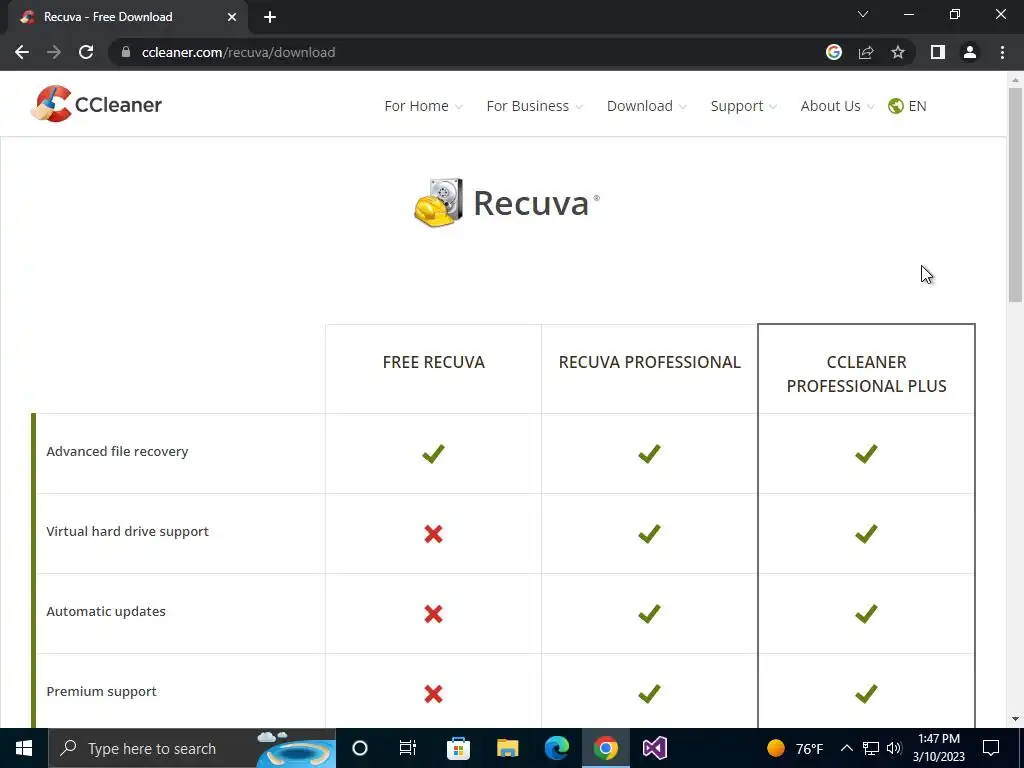Open the Chrome profile icon
The height and width of the screenshot is (768, 1024).
pos(970,52)
